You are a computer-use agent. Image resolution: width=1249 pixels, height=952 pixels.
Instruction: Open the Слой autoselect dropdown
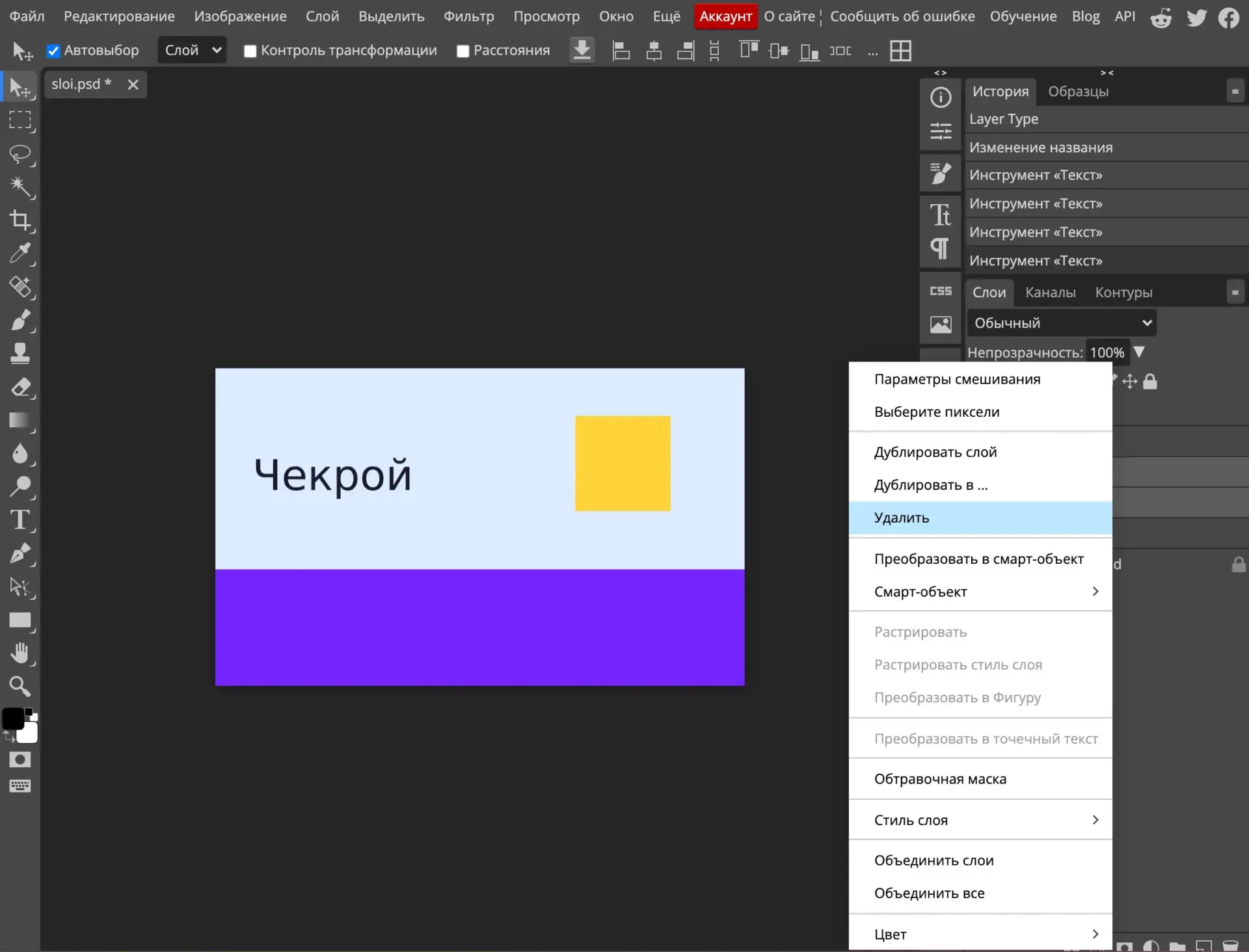click(x=193, y=50)
